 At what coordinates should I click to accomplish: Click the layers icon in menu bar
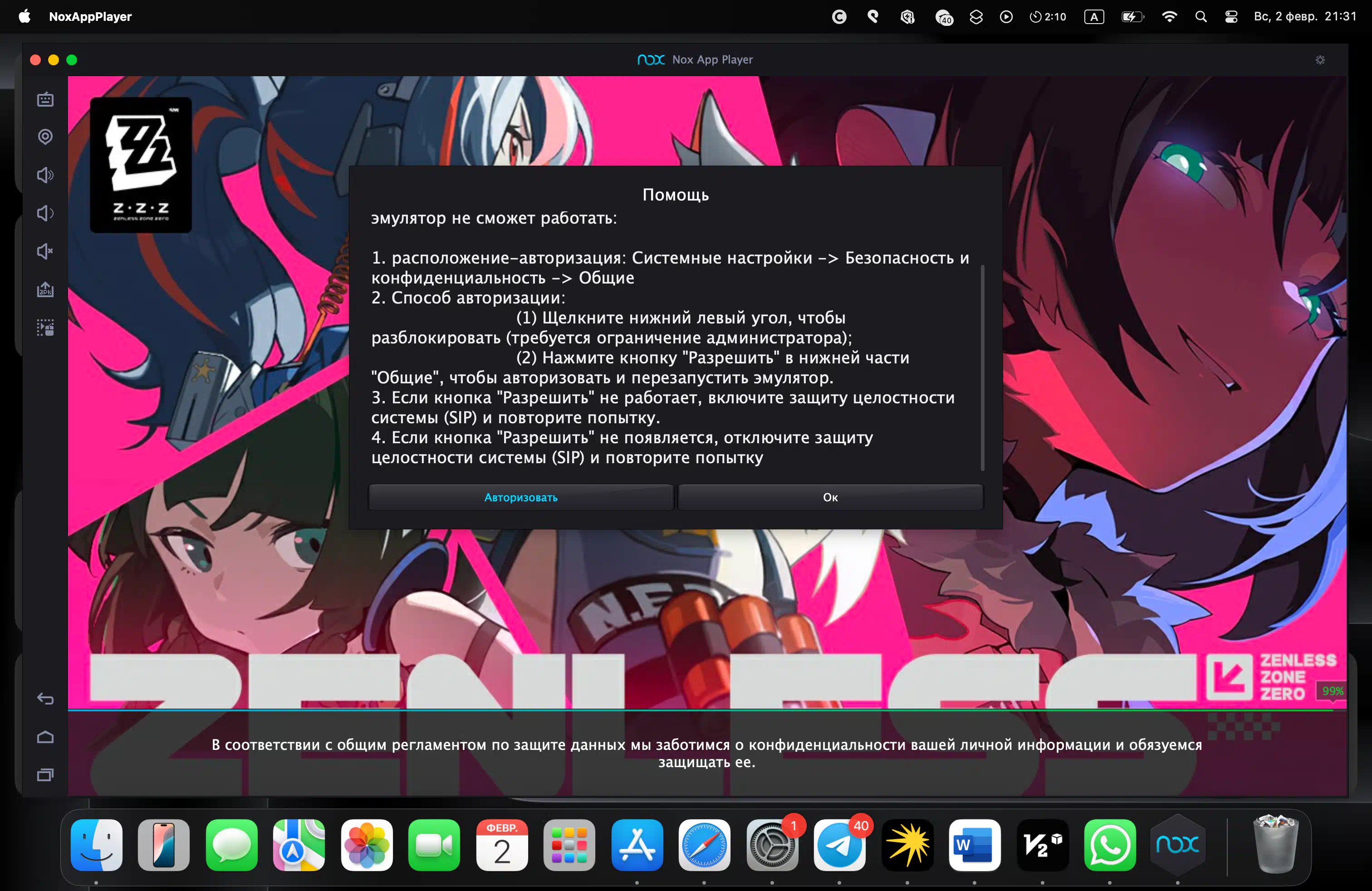point(976,17)
